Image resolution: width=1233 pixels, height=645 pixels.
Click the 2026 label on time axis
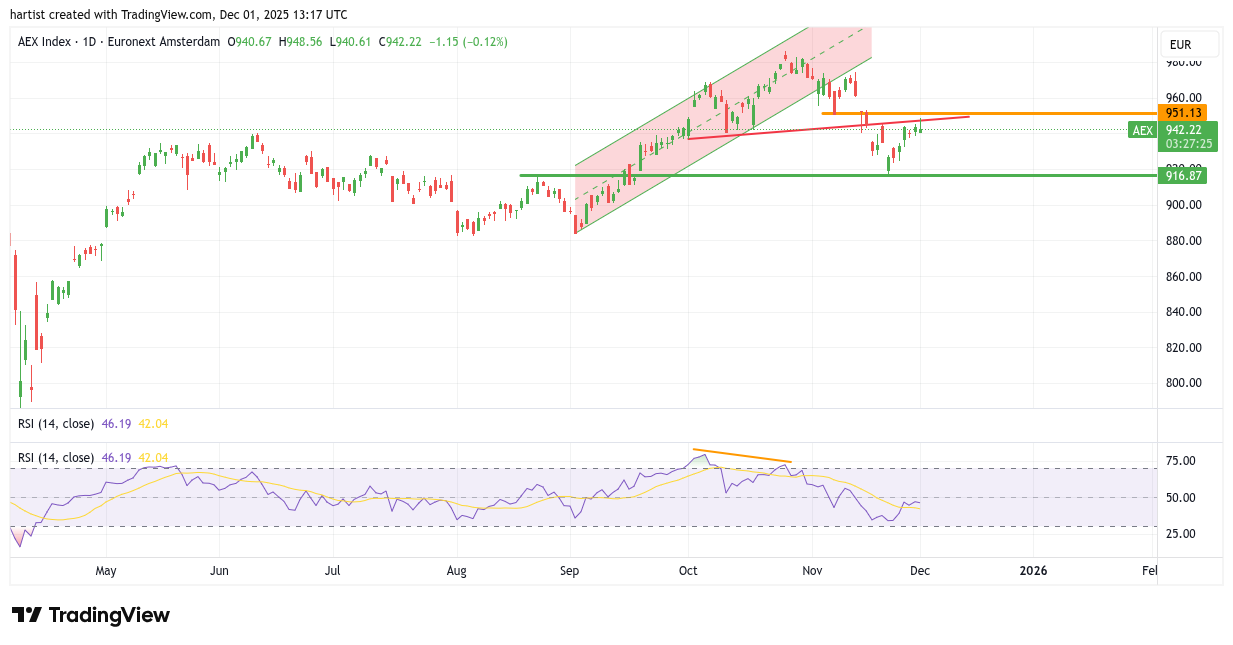tap(1033, 571)
